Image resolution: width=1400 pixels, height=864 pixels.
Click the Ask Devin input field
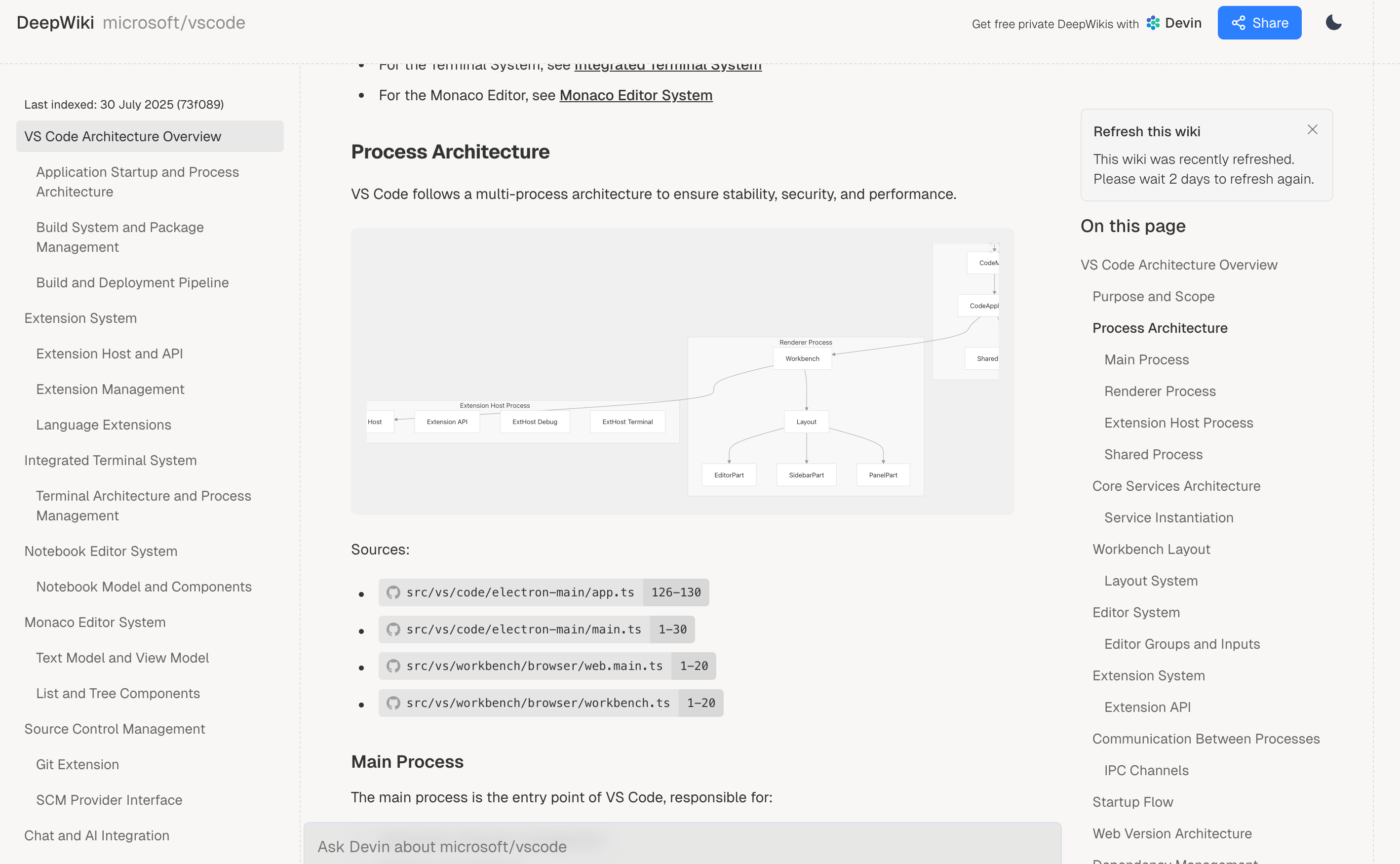point(681,846)
